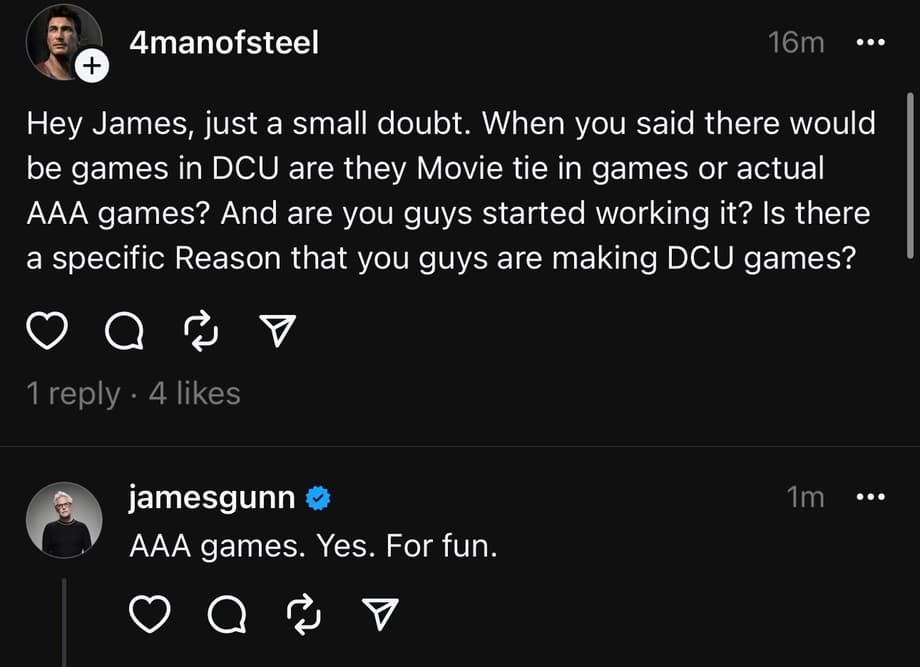Share 4manofsteel's post using send icon

[279, 331]
